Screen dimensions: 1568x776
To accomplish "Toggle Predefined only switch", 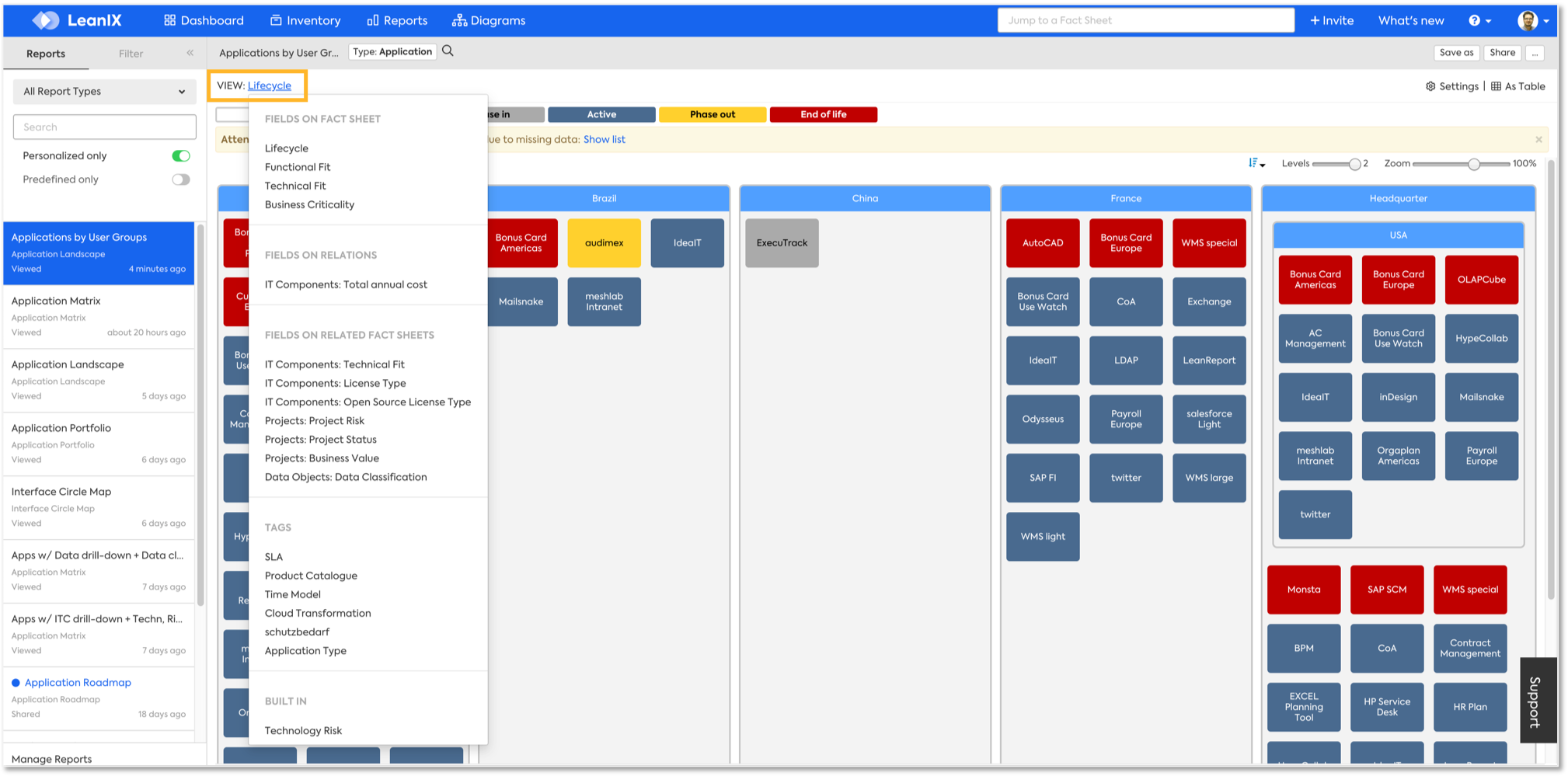I will [x=181, y=179].
